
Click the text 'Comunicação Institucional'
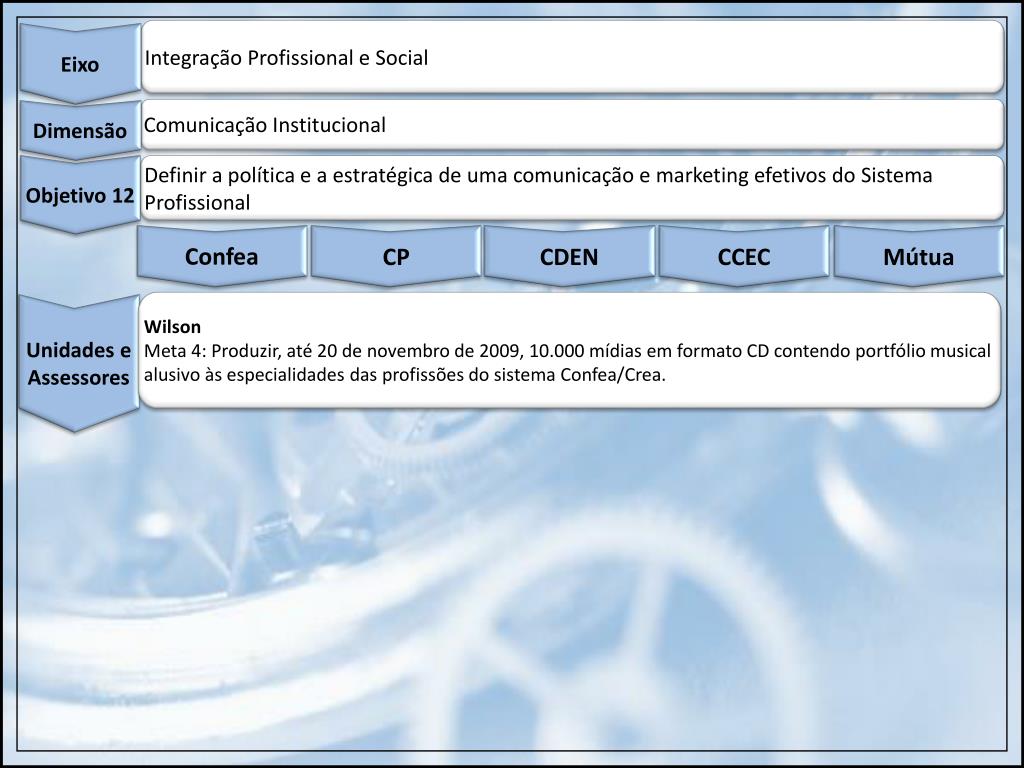(x=264, y=125)
